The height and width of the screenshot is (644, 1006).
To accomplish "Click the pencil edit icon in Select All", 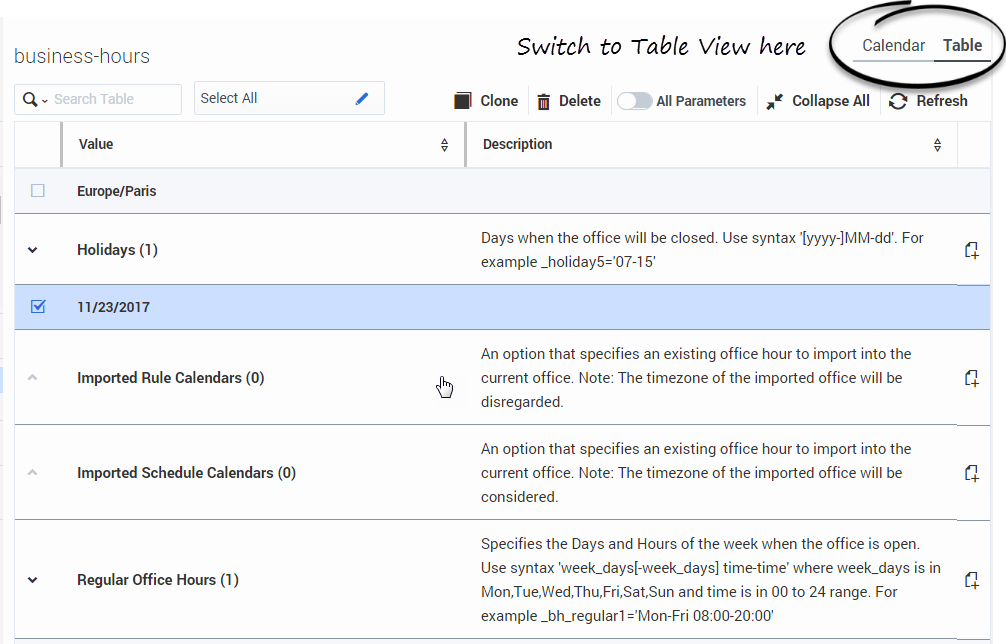I will (362, 98).
